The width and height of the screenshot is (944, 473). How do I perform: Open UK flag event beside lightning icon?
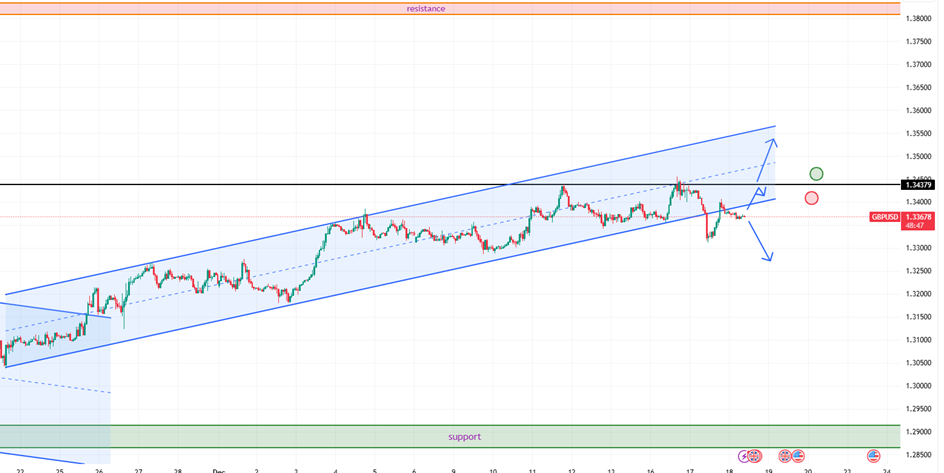coord(755,456)
